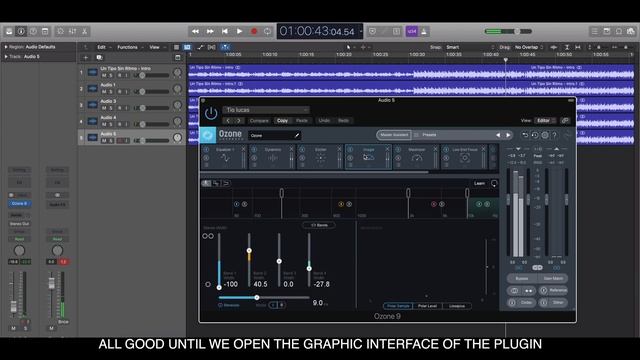This screenshot has height=360, width=640.
Task: Expand the Track: Audio 5 disclosure triangle
Action: (x=6, y=57)
